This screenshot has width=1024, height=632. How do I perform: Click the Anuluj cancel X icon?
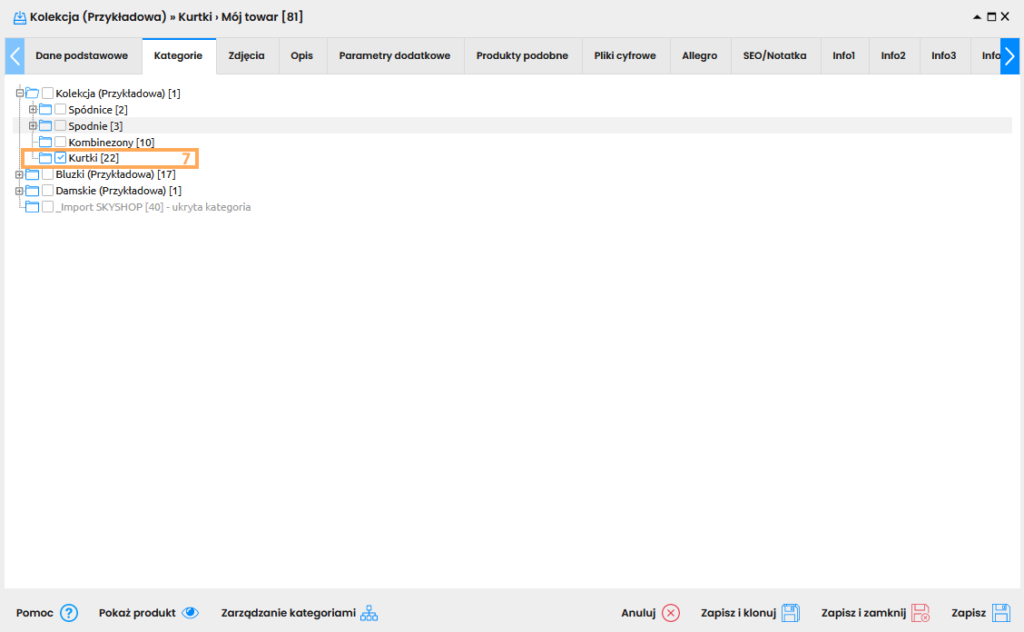(x=671, y=613)
